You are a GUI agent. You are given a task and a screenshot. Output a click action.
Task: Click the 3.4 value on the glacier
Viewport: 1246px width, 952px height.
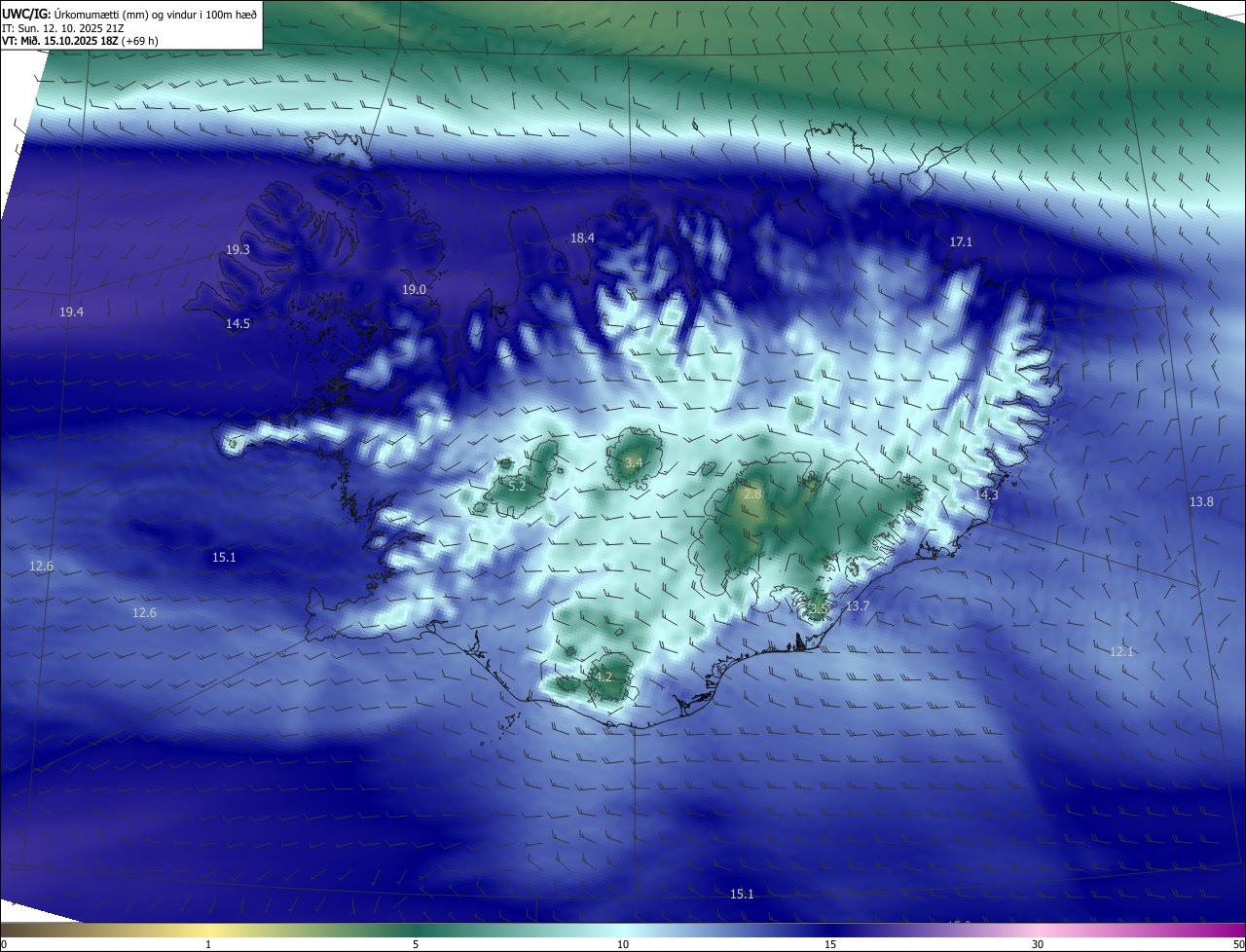[634, 462]
